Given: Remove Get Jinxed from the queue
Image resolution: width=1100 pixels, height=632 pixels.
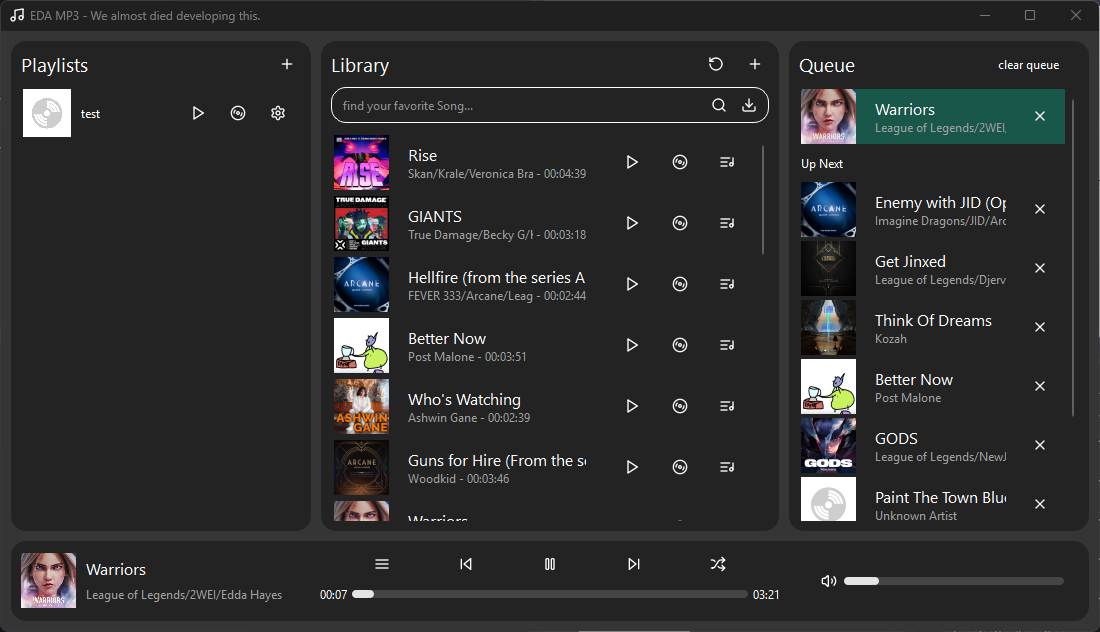Looking at the screenshot, I should click(1040, 268).
